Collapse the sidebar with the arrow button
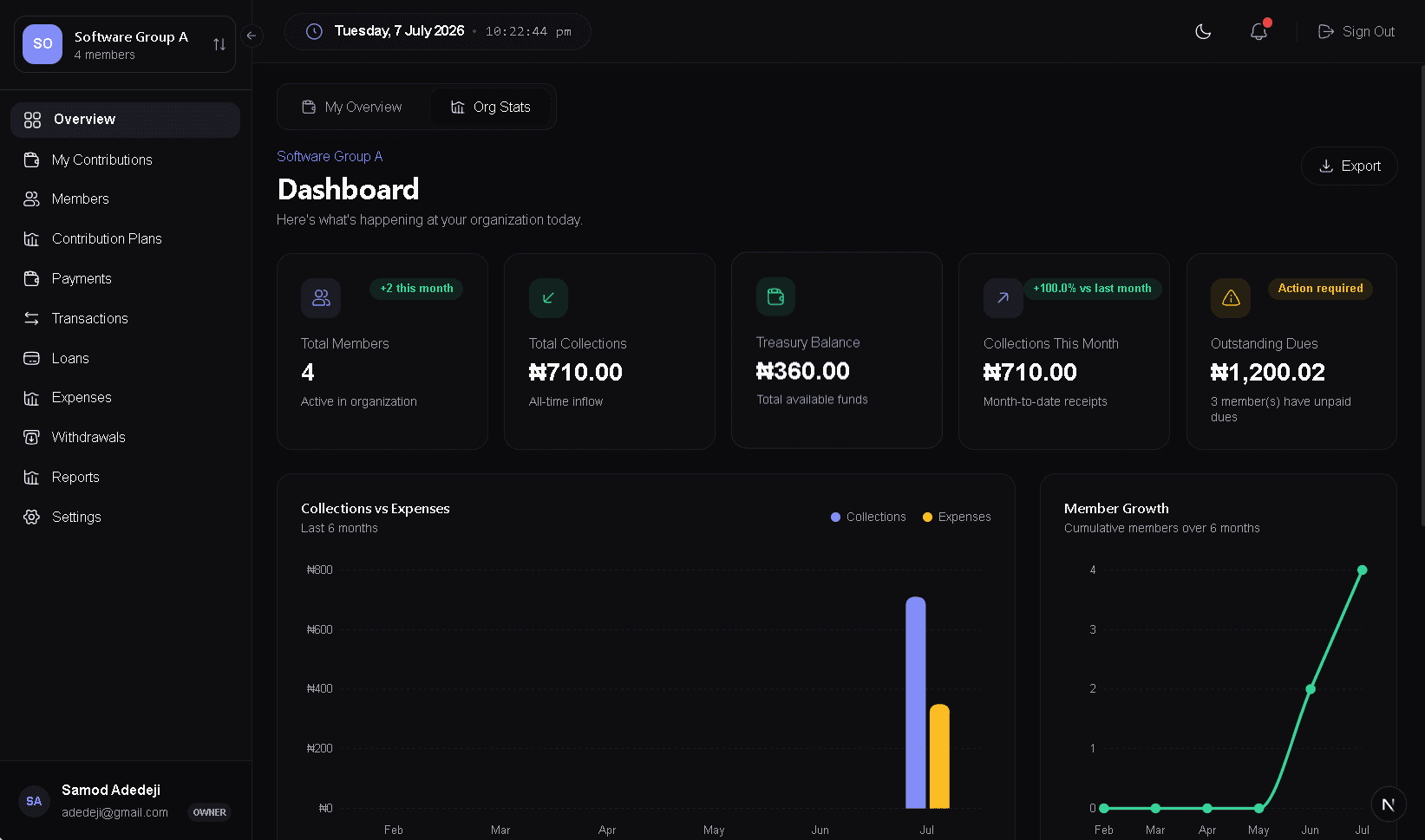Screen dimensions: 1425x840 252,36
